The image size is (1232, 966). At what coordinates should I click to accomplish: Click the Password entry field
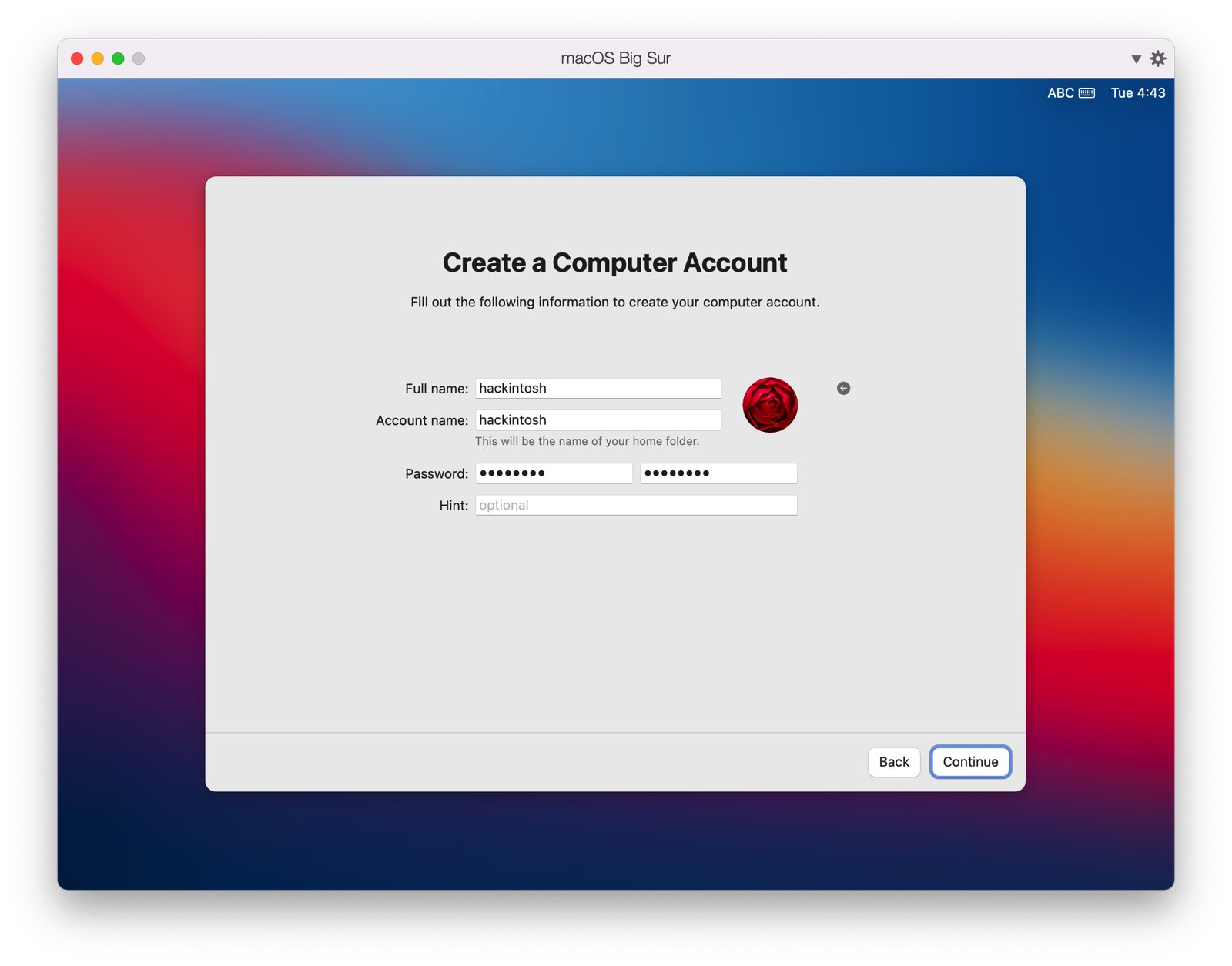(x=553, y=473)
